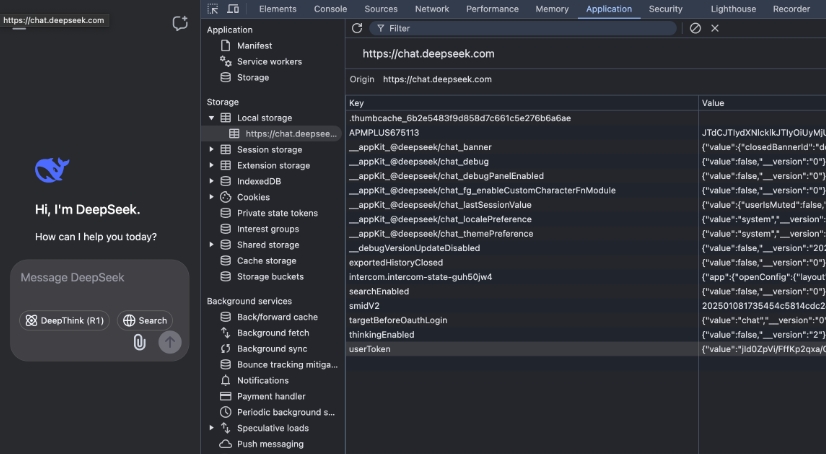Viewport: 826px width, 454px height.
Task: Click the DevTools inspect element icon
Action: (x=214, y=9)
